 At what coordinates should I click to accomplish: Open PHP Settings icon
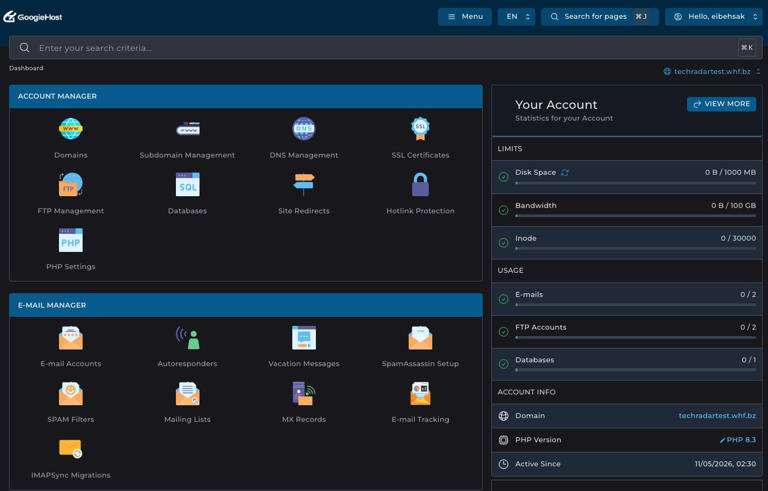pos(71,241)
